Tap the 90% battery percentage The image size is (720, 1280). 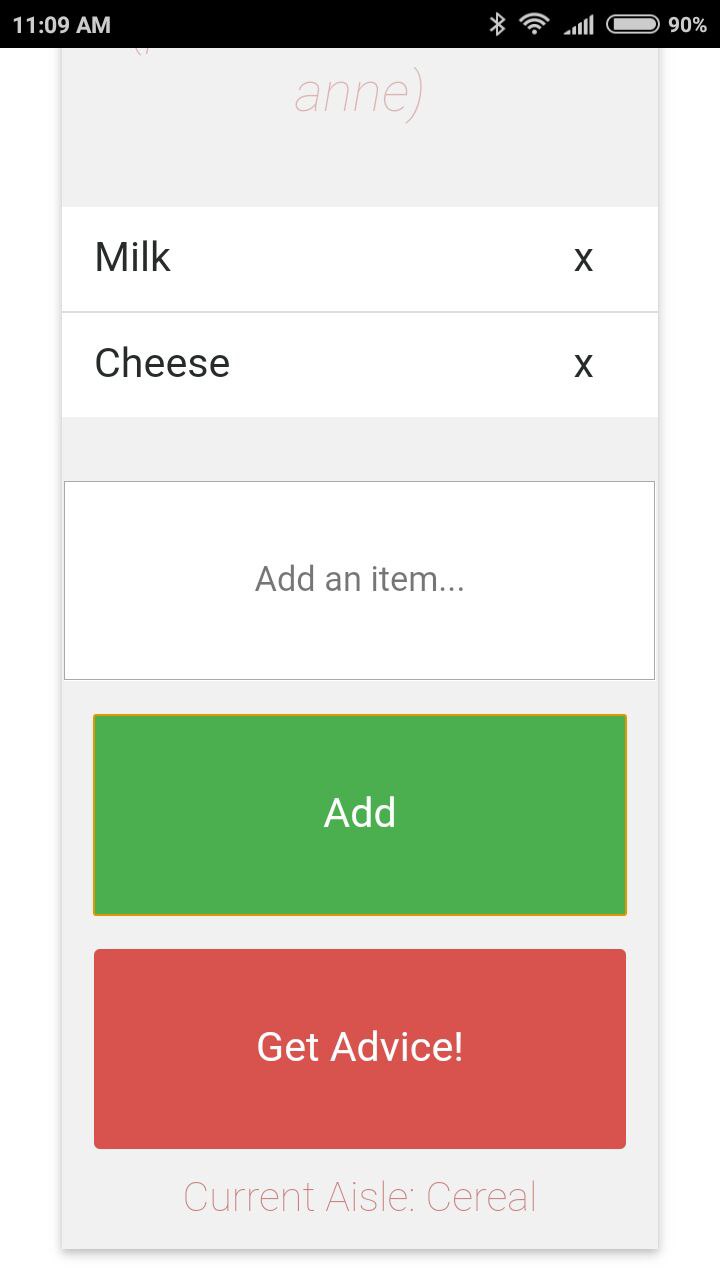[688, 24]
